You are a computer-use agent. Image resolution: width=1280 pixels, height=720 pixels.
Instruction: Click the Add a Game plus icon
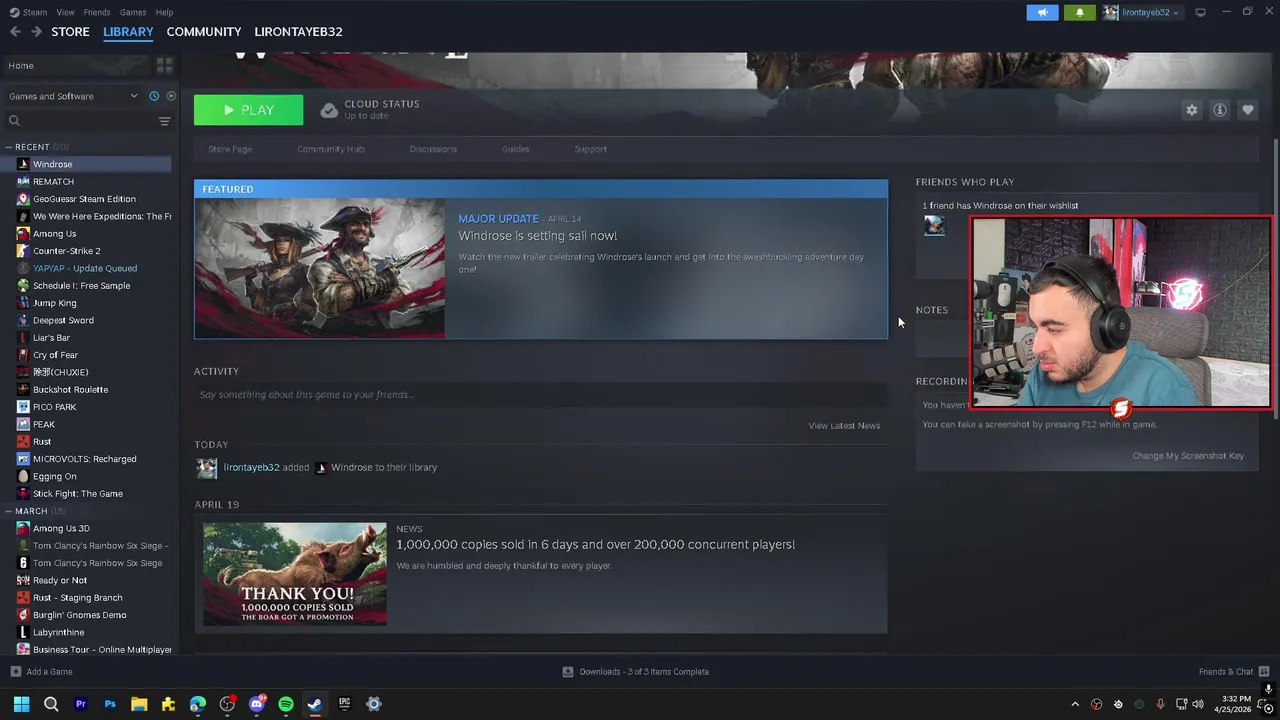(15, 672)
